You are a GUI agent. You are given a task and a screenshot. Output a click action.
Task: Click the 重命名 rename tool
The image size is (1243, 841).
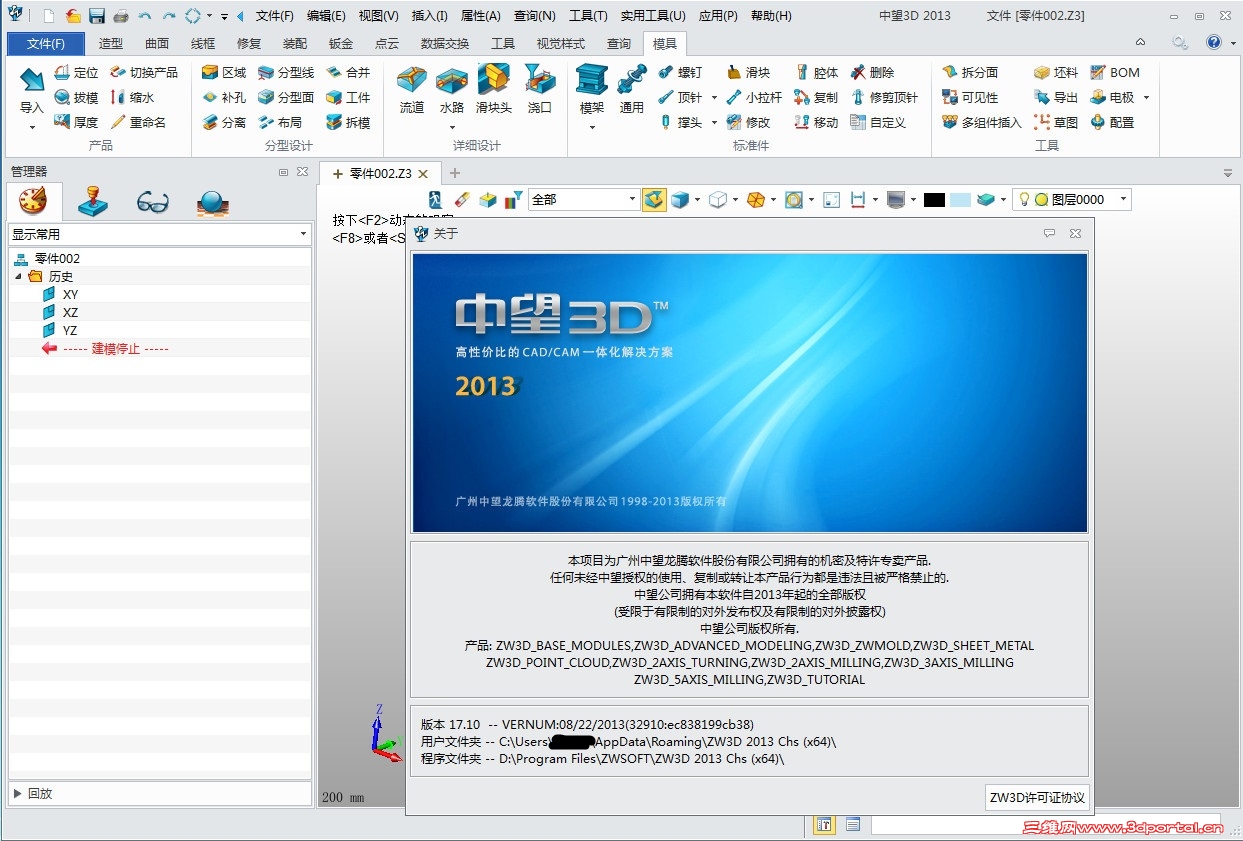coord(138,122)
